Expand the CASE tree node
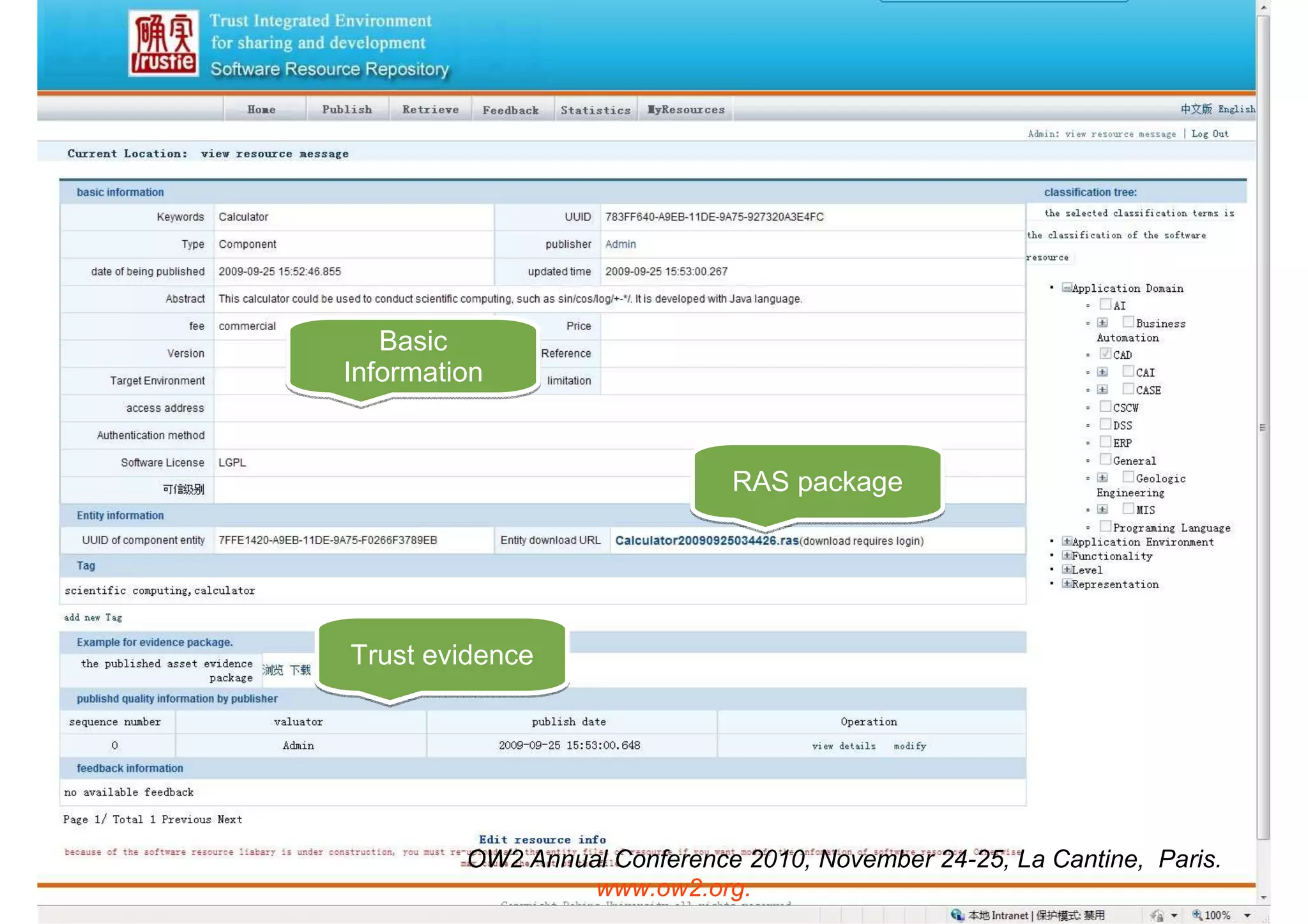This screenshot has height=924, width=1308. click(1102, 389)
